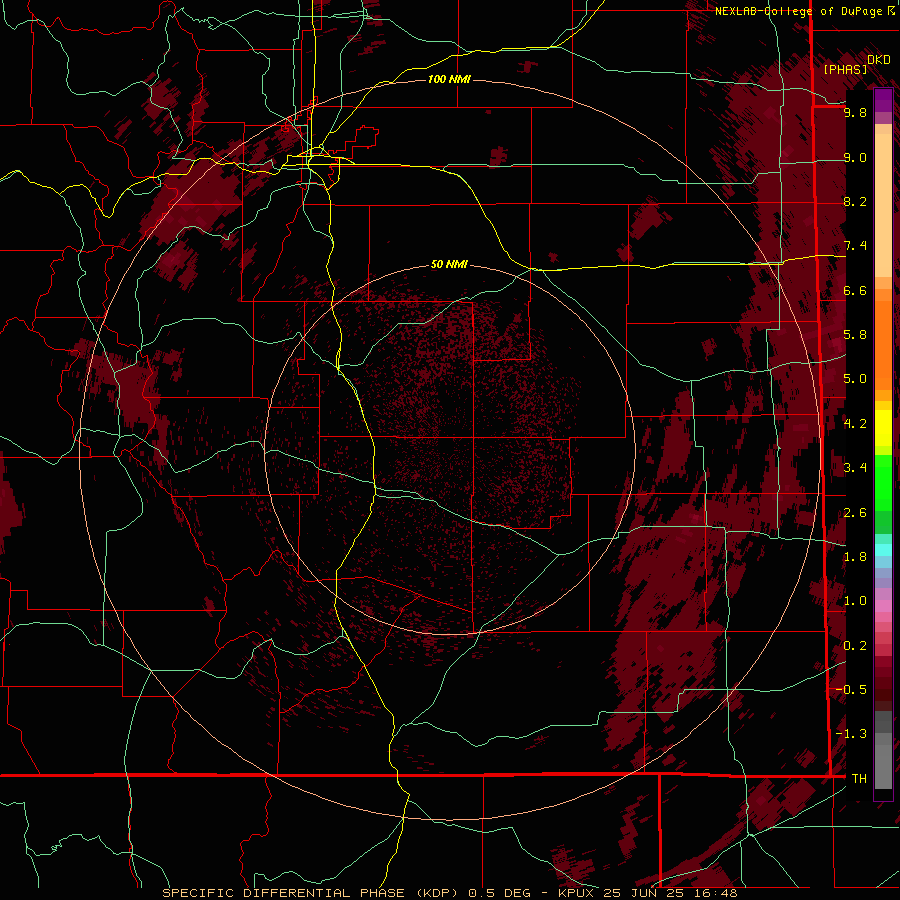Screen dimensions: 900x900
Task: Click the -1.3 scale value
Action: pos(852,734)
